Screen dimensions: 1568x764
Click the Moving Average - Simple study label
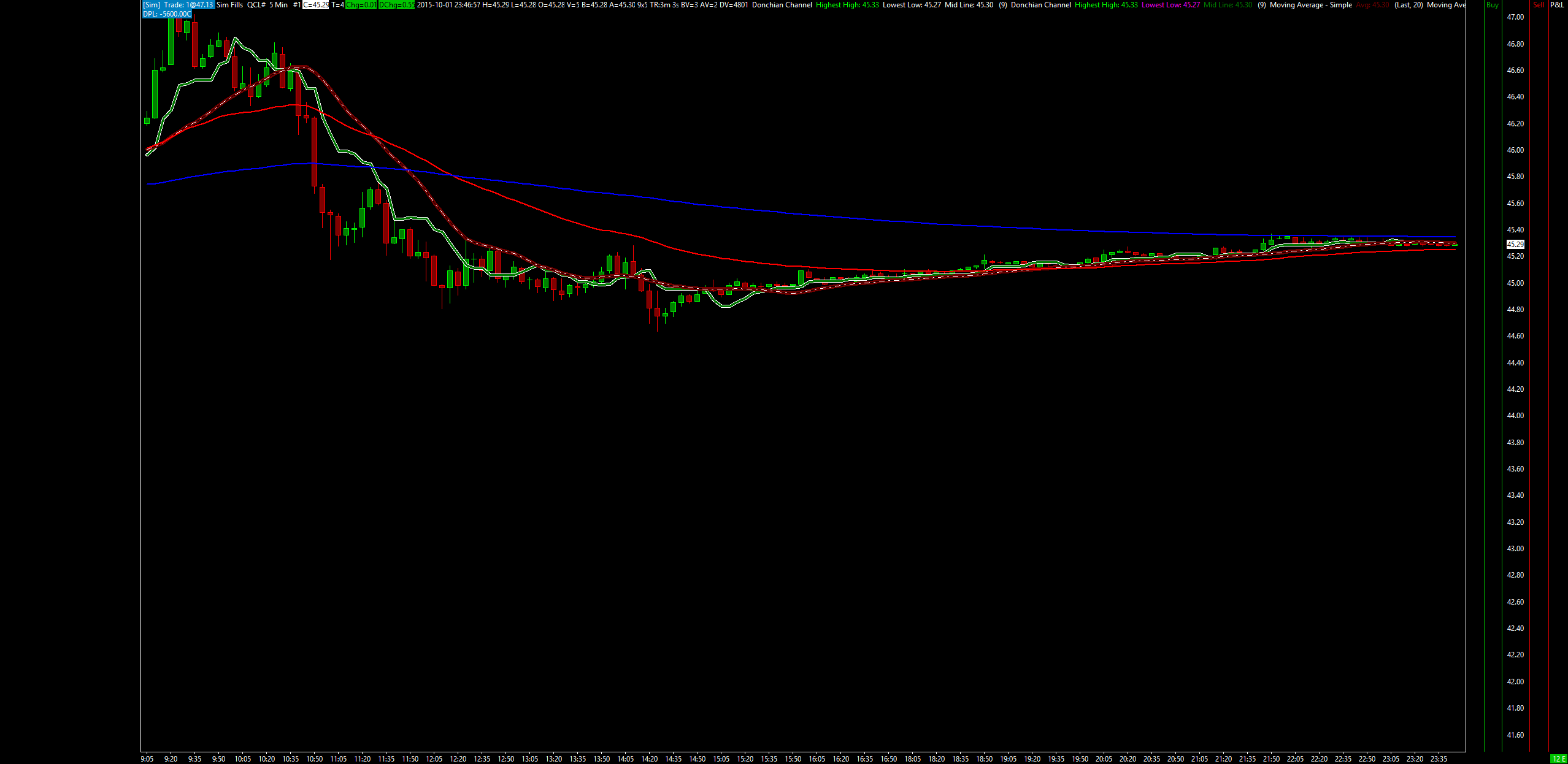1310,5
